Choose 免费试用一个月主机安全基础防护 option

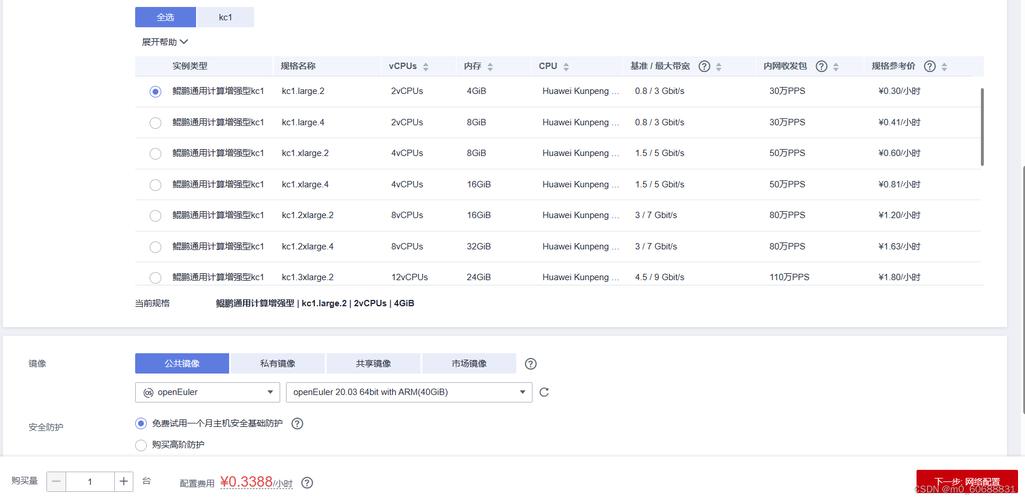[141, 424]
